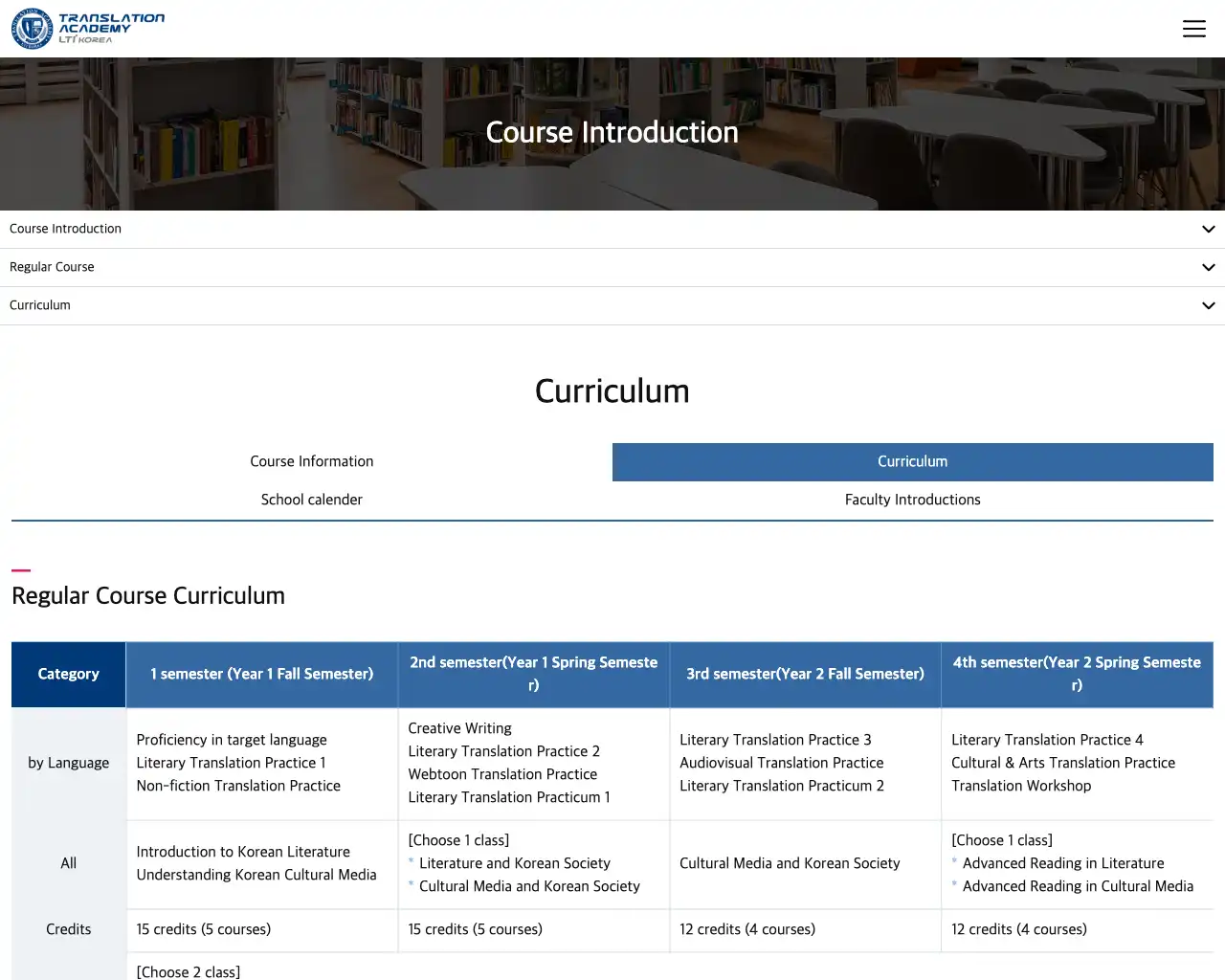Screen dimensions: 1225x980
Task: Expand the Curriculum breadcrumb dropdown chevron
Action: coord(1208,306)
